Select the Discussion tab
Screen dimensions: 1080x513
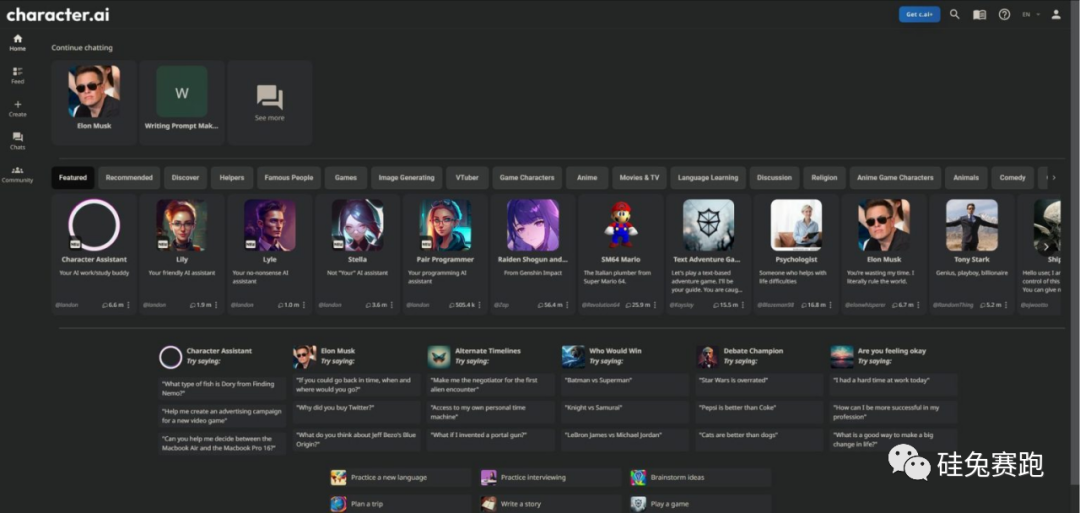click(x=774, y=178)
